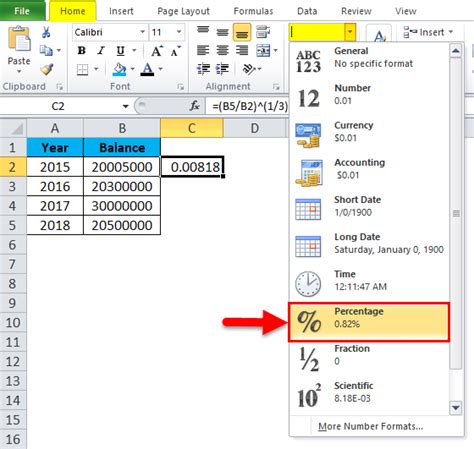Align text to the top of the cell
The image size is (474, 449).
pos(203,30)
